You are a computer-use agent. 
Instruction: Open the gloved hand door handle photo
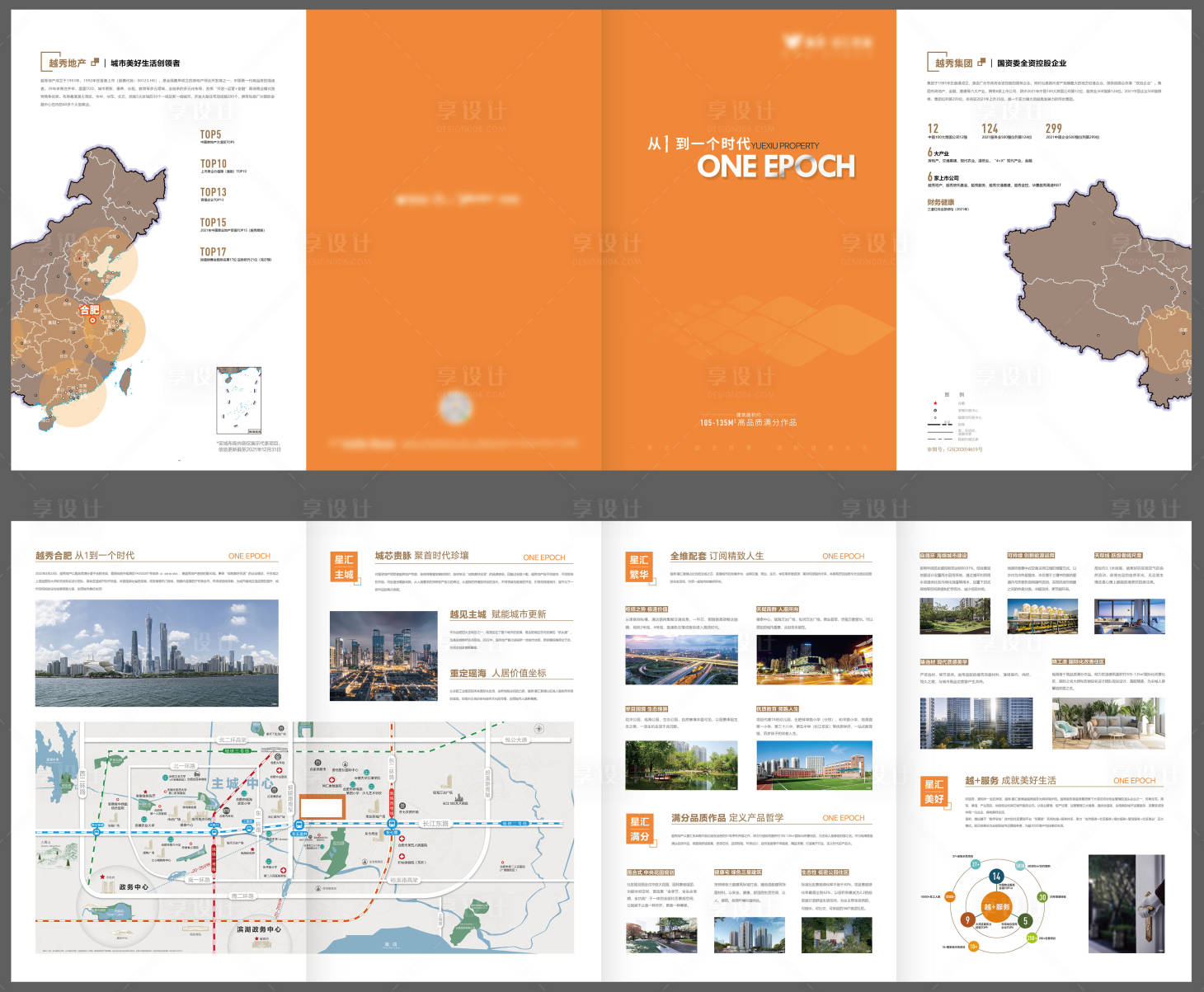tap(1126, 905)
